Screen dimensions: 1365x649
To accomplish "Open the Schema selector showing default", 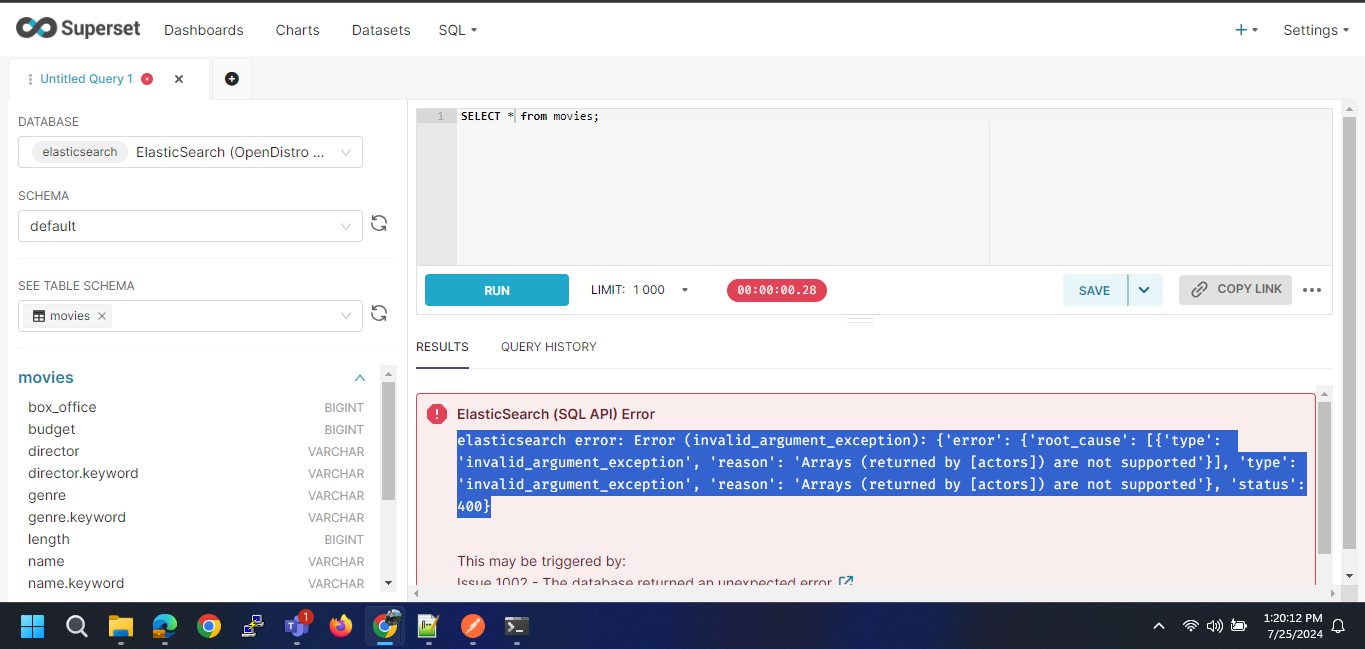I will tap(190, 226).
